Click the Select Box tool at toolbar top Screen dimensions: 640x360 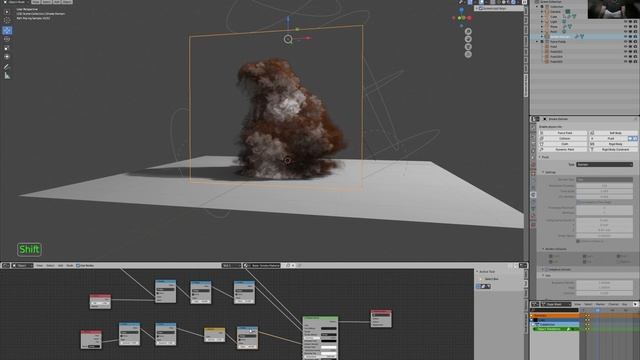click(7, 11)
